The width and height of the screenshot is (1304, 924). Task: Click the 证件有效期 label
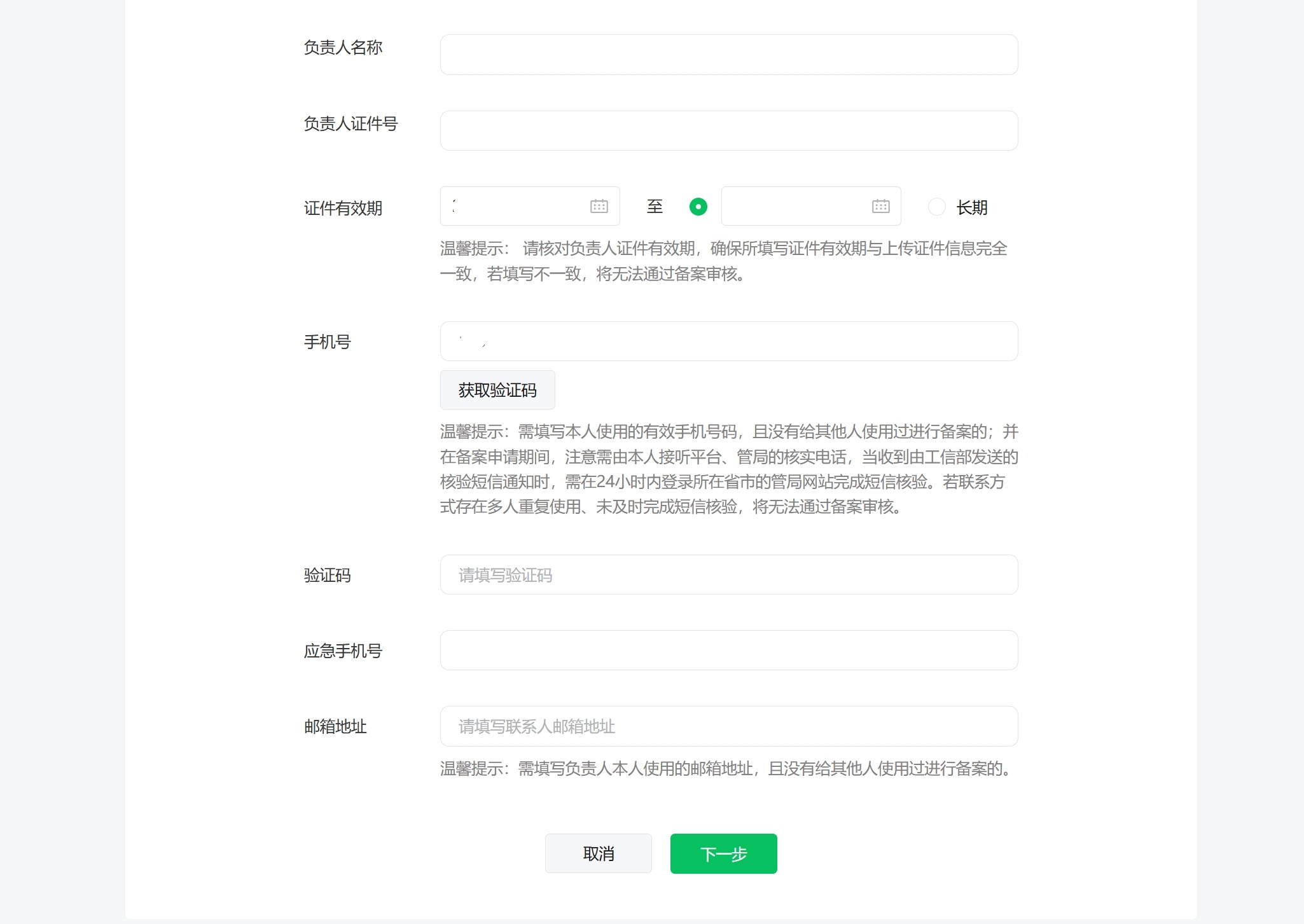coord(343,208)
